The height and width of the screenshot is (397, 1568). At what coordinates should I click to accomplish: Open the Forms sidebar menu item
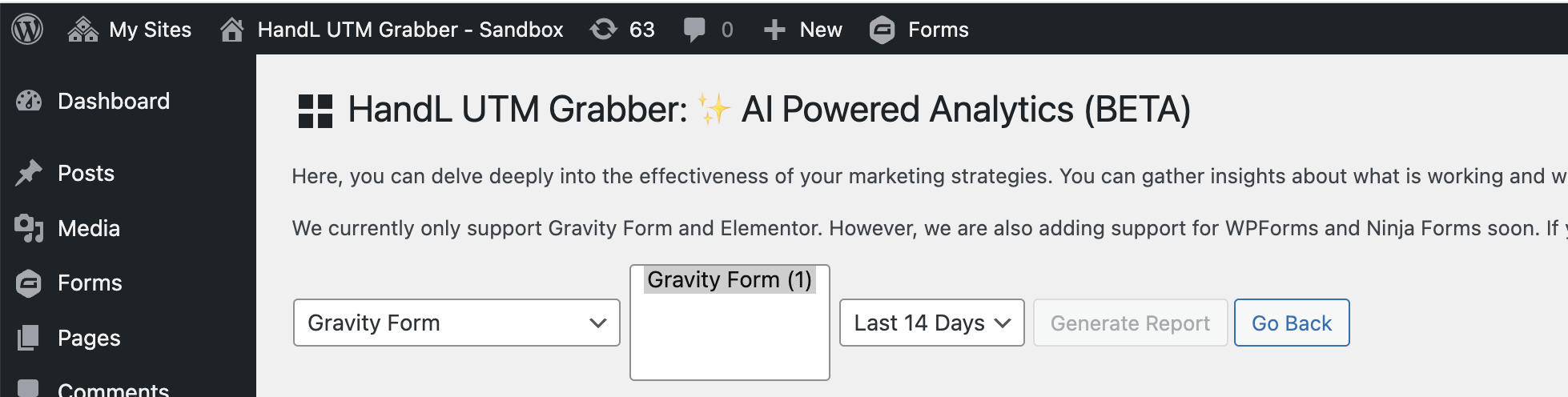coord(90,283)
